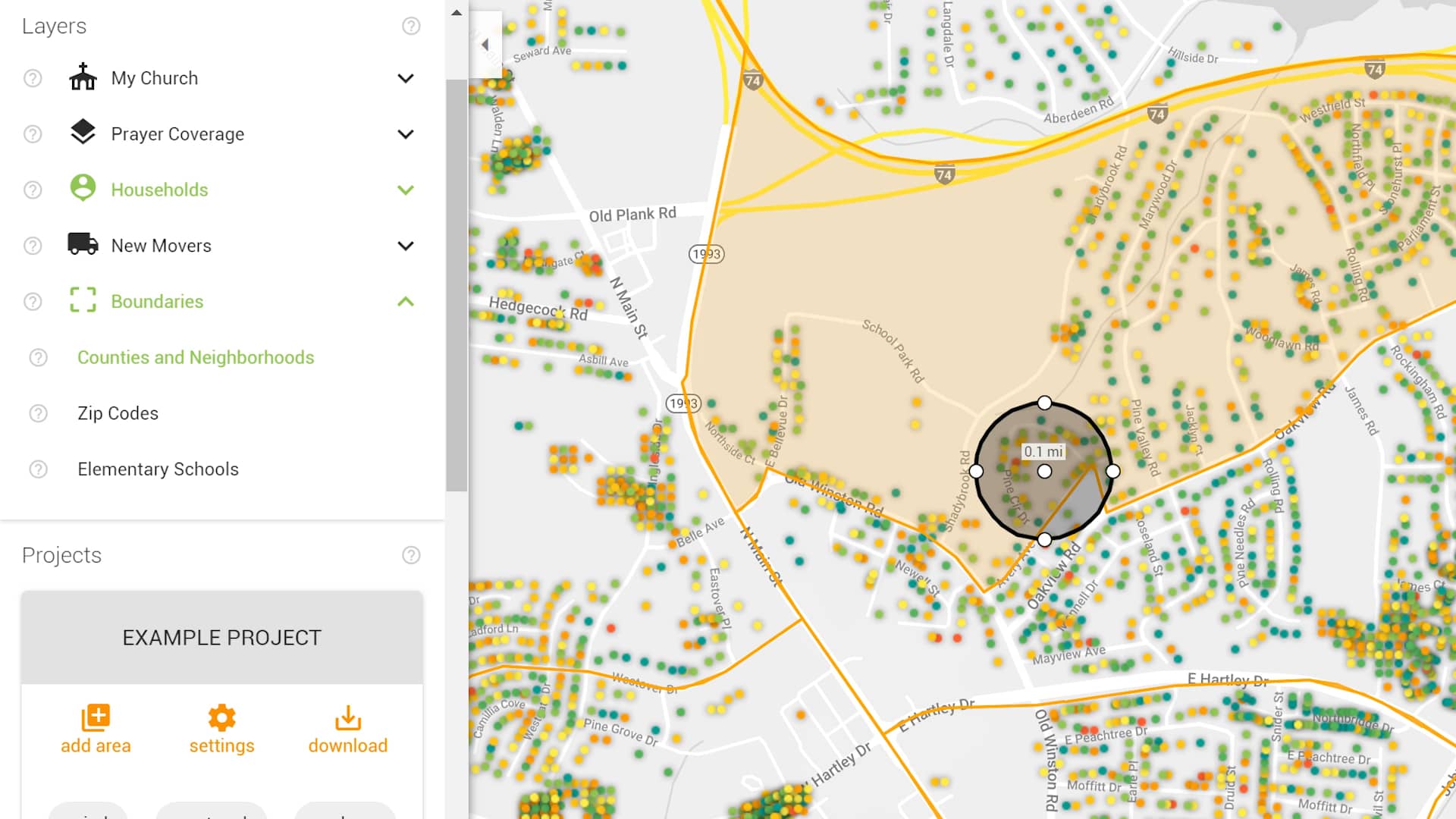
Task: Open project settings gear
Action: pyautogui.click(x=221, y=717)
